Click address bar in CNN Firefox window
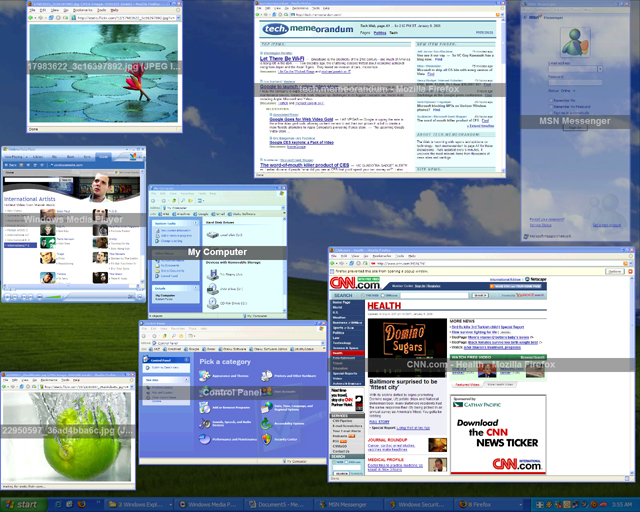This screenshot has height=512, width=640. pyautogui.click(x=497, y=263)
